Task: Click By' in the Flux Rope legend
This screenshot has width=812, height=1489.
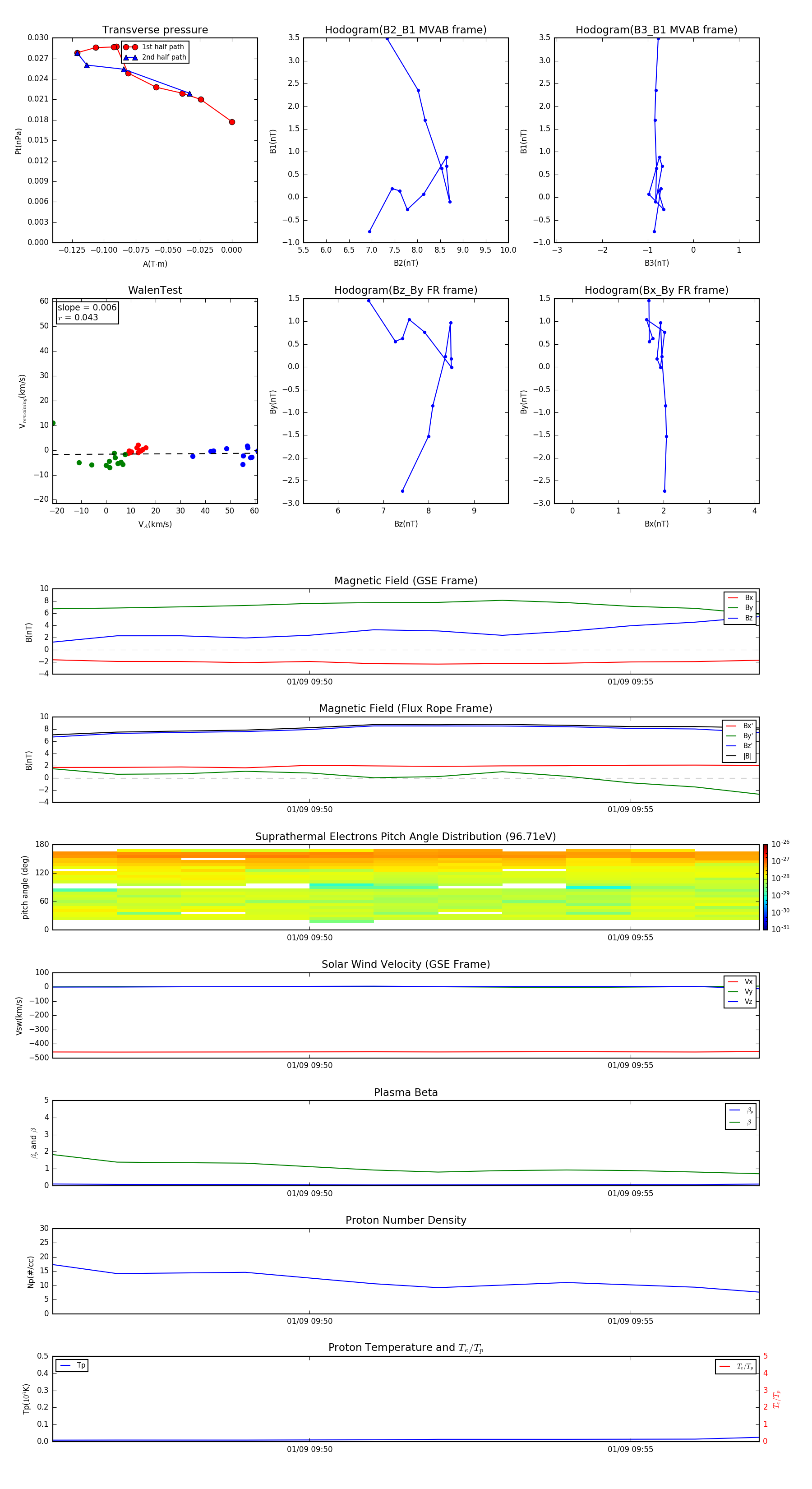Action: 748,736
